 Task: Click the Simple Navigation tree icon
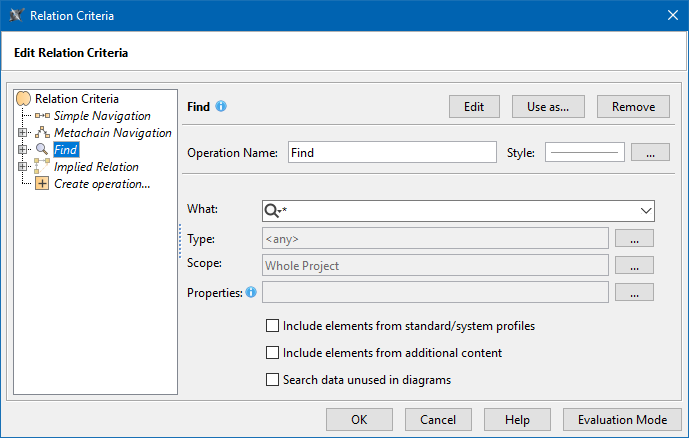[42, 116]
